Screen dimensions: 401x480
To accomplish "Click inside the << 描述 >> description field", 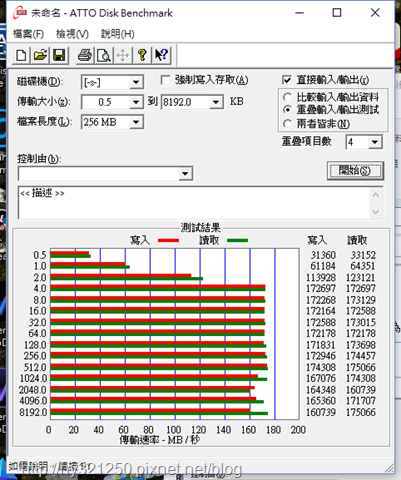I will [194, 203].
